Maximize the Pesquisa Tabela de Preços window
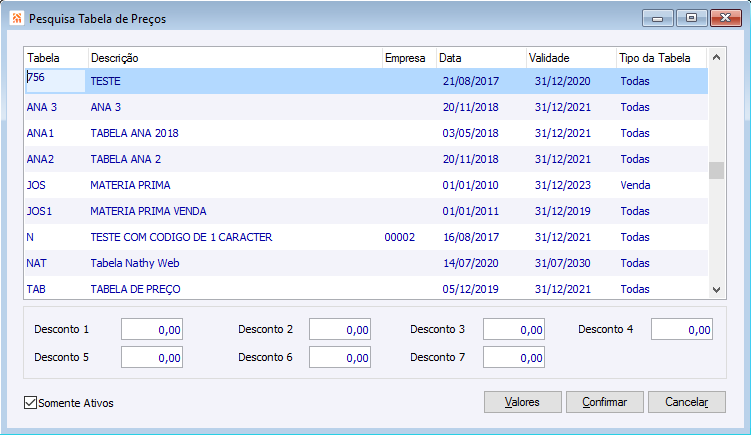The width and height of the screenshot is (751, 435). (x=691, y=18)
